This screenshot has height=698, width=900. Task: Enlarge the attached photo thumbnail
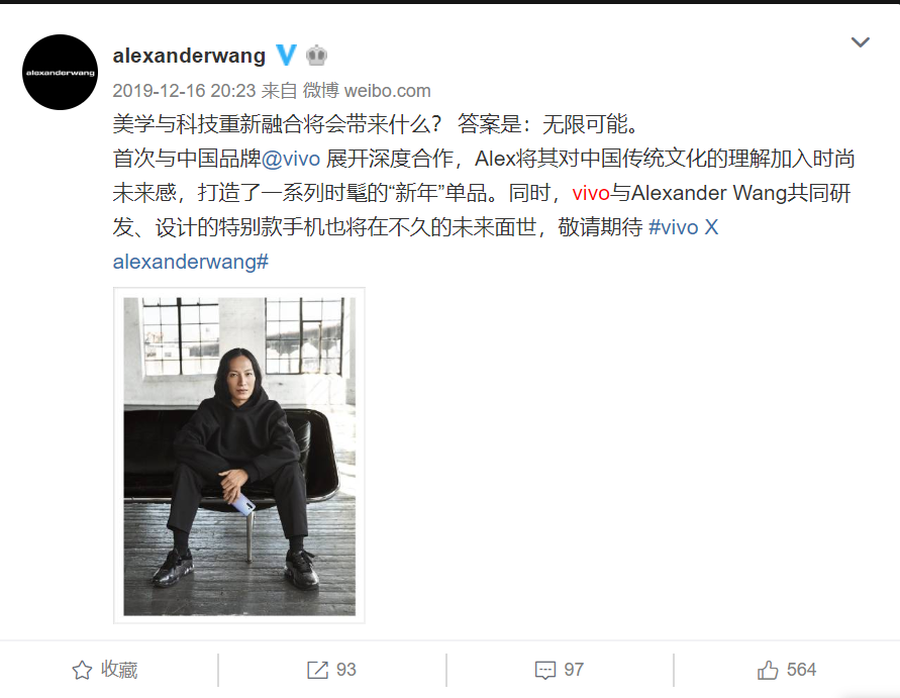click(239, 456)
